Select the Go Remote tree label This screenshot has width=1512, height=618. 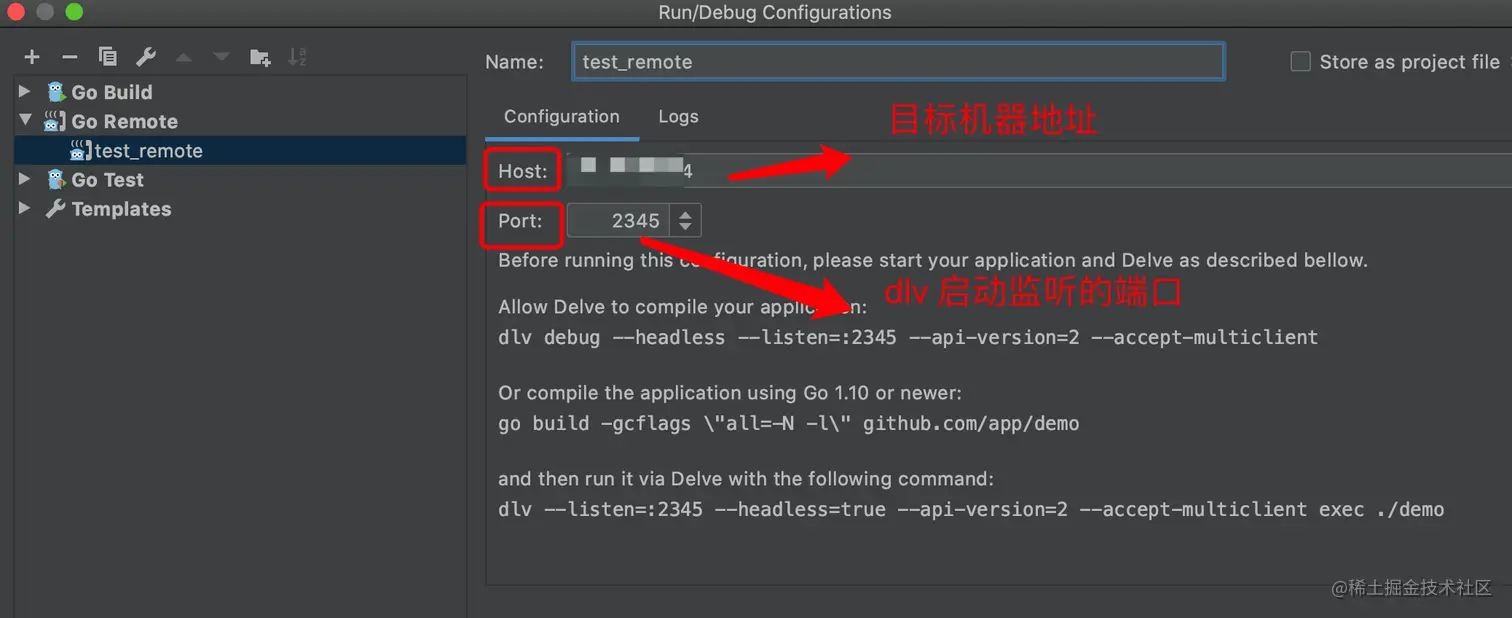pos(125,121)
